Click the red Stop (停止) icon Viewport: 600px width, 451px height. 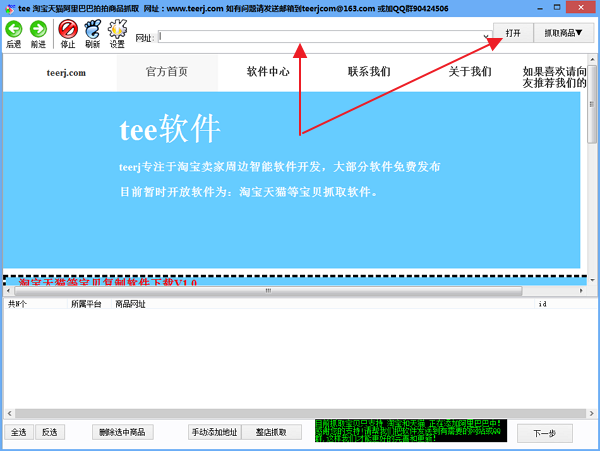68,29
